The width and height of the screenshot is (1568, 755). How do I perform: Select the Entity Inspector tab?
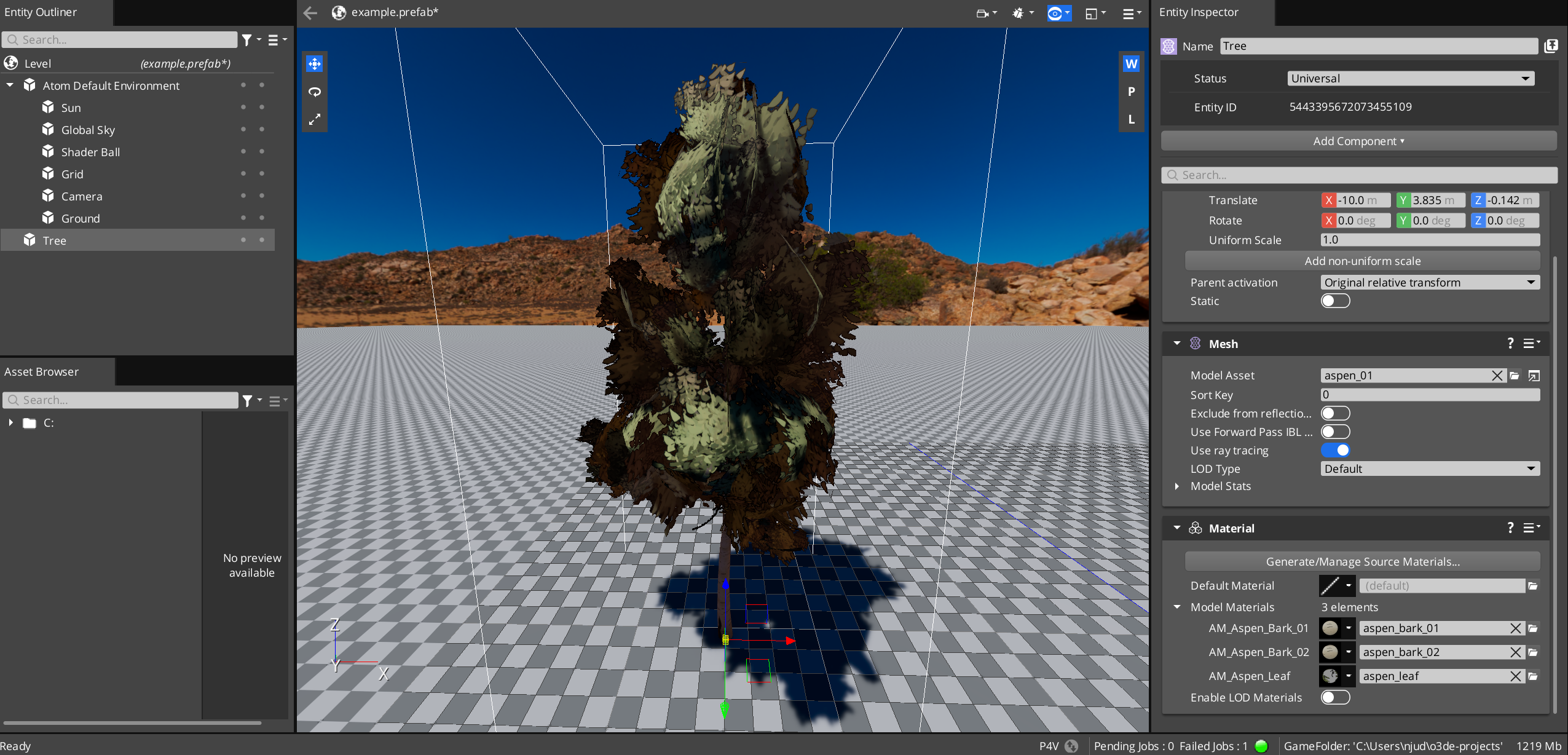click(x=1199, y=12)
